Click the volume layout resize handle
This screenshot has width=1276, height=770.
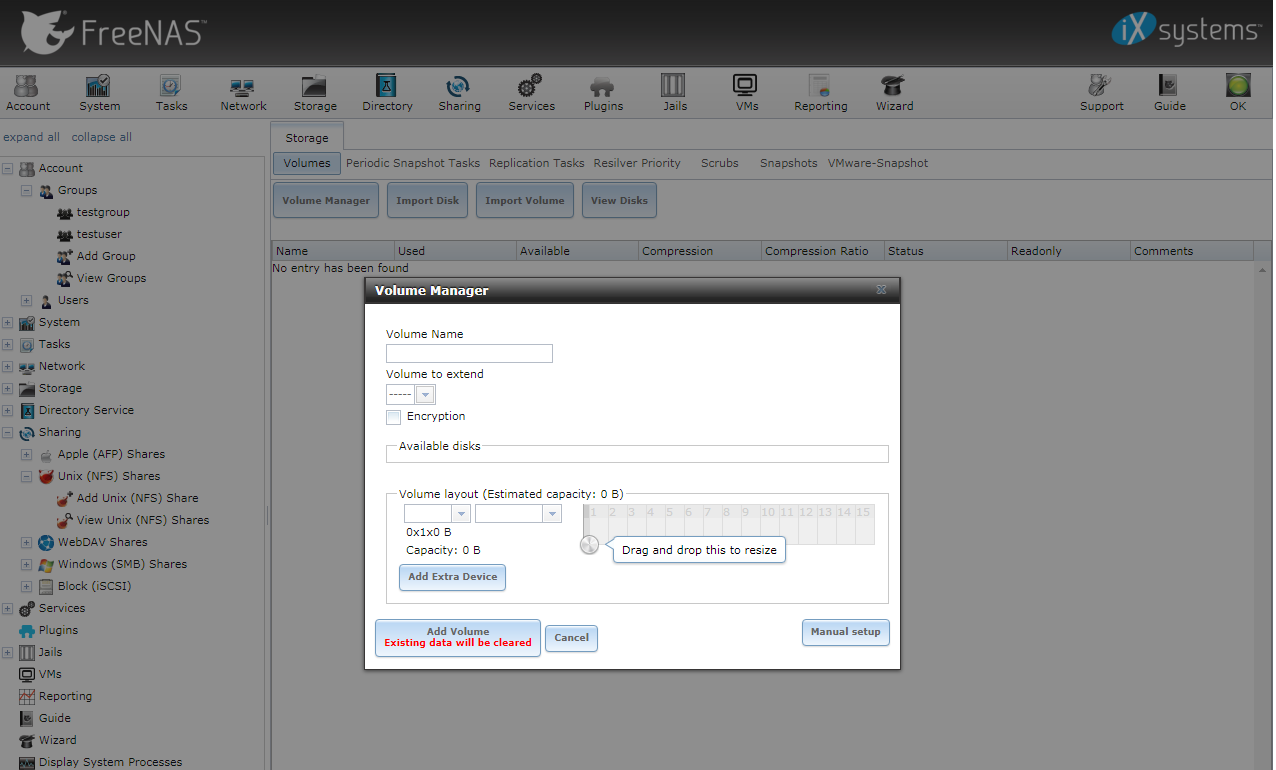(x=590, y=545)
